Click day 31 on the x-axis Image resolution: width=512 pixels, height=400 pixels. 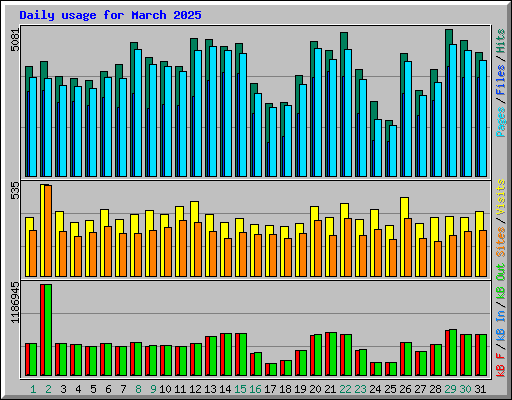(480, 389)
